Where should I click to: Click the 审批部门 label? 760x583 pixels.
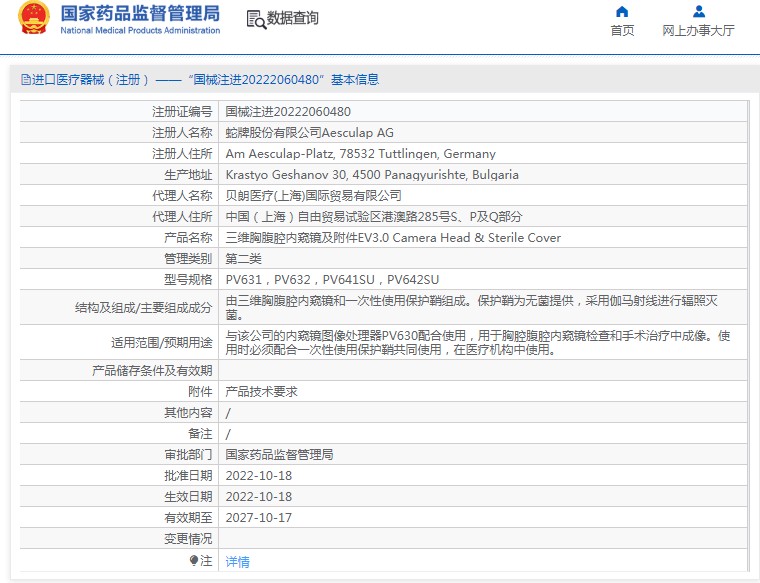[188, 455]
